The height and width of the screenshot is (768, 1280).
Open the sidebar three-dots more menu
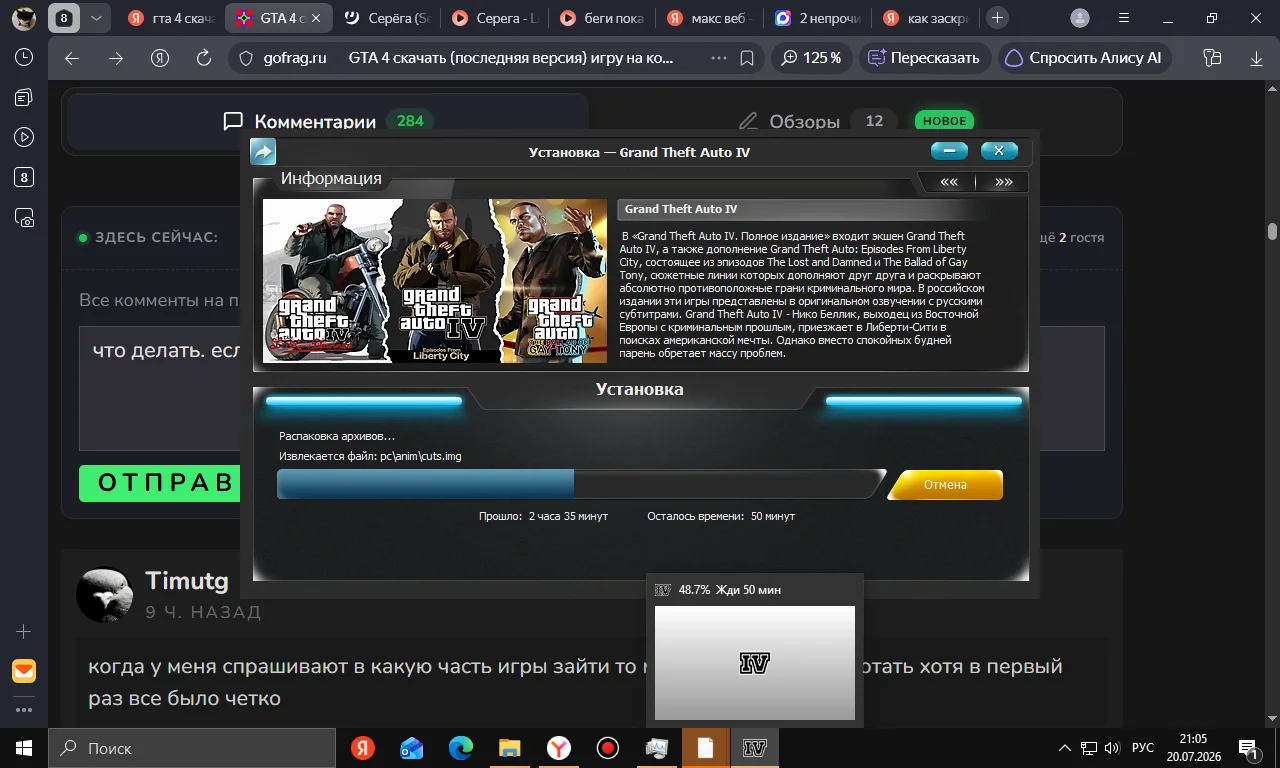[x=24, y=710]
